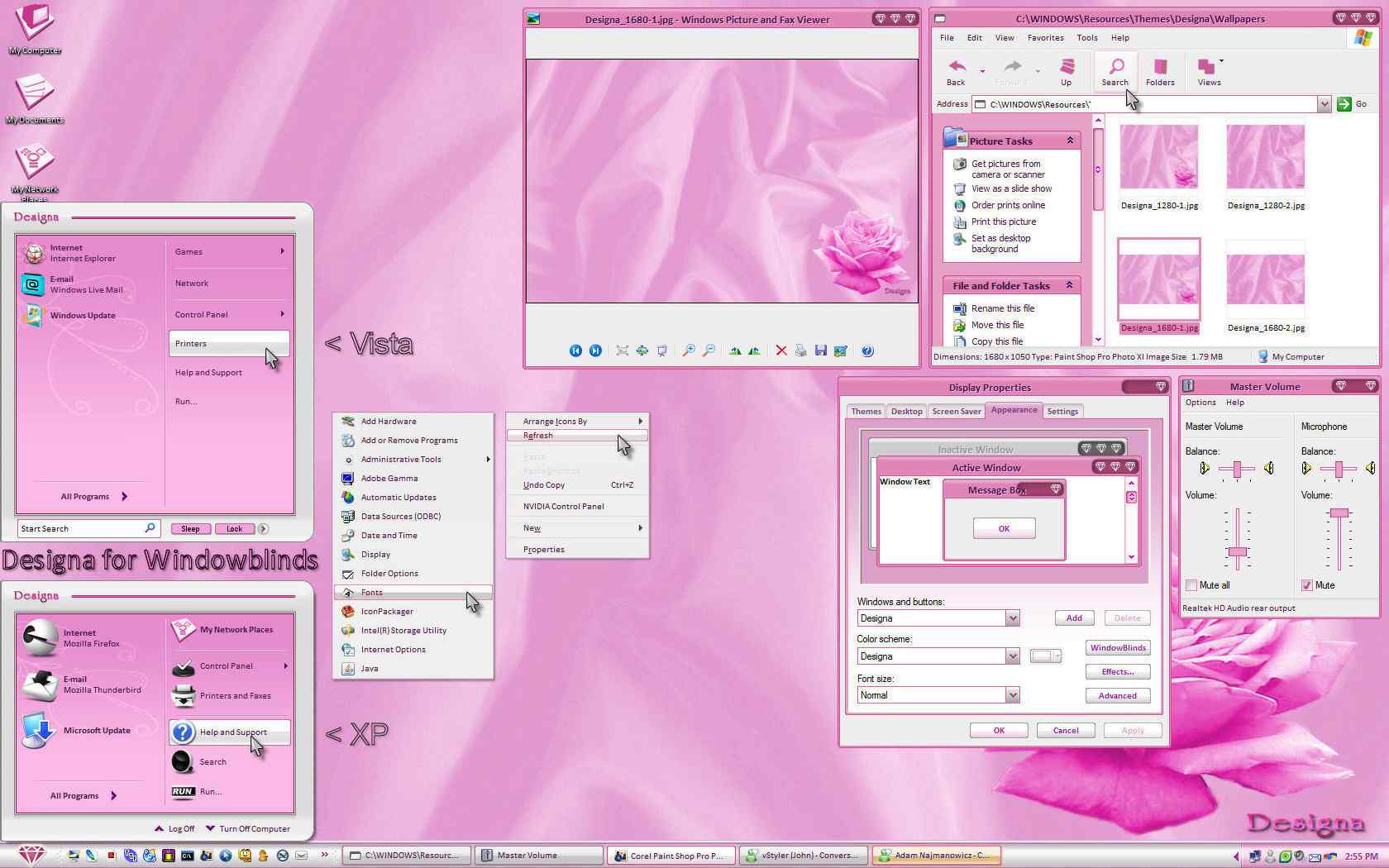Click Master Volume balance slider
The image size is (1389, 868).
[1237, 470]
